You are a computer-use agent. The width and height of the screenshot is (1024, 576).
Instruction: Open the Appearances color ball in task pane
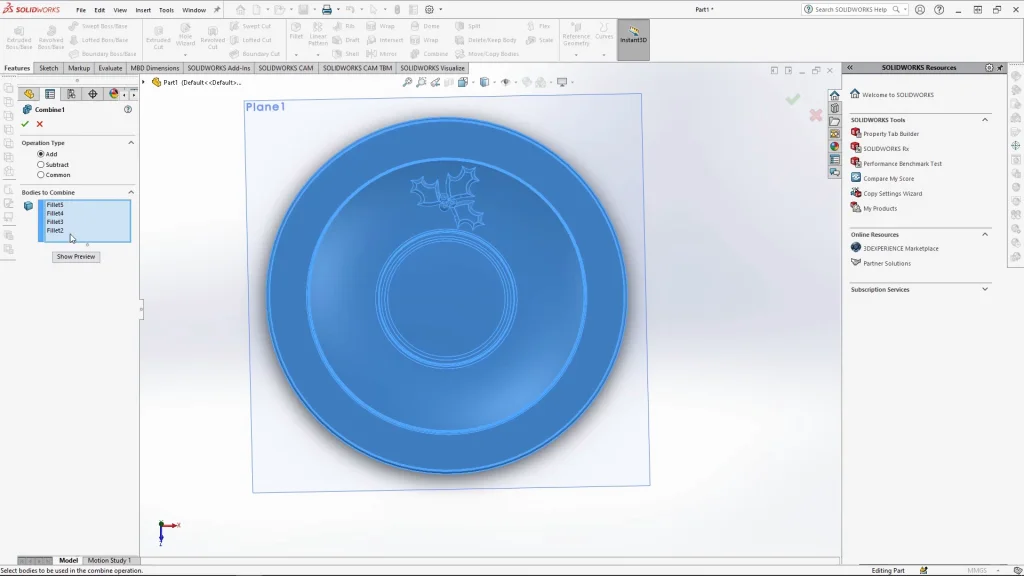click(x=834, y=147)
